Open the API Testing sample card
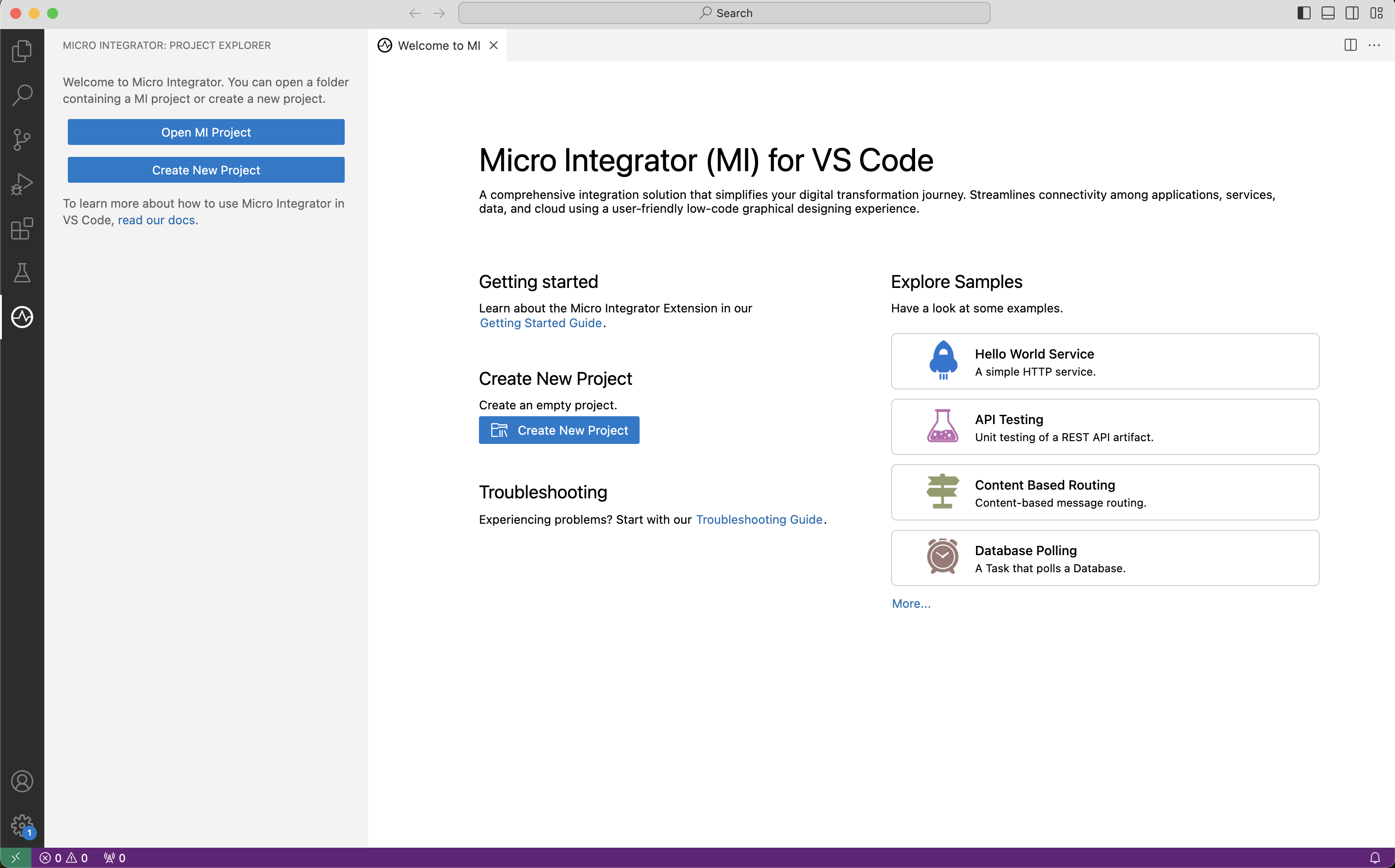This screenshot has width=1395, height=868. click(x=1105, y=426)
